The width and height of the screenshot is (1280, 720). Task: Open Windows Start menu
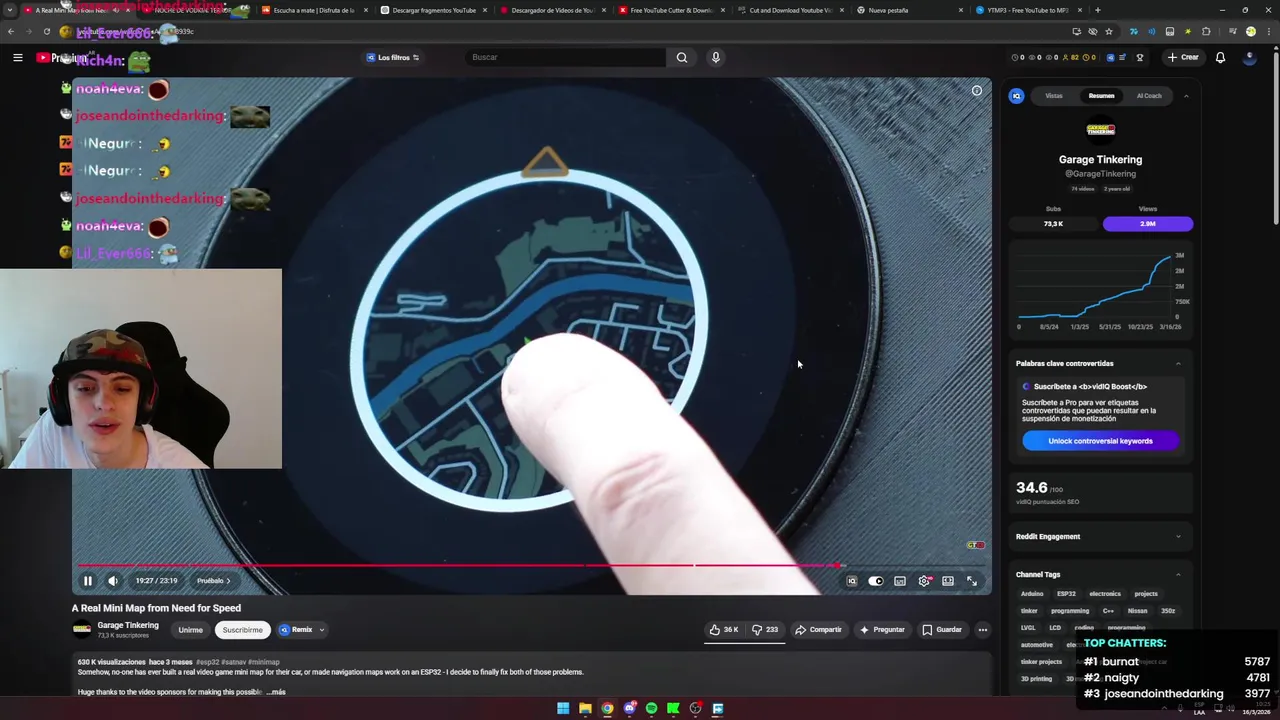click(563, 709)
